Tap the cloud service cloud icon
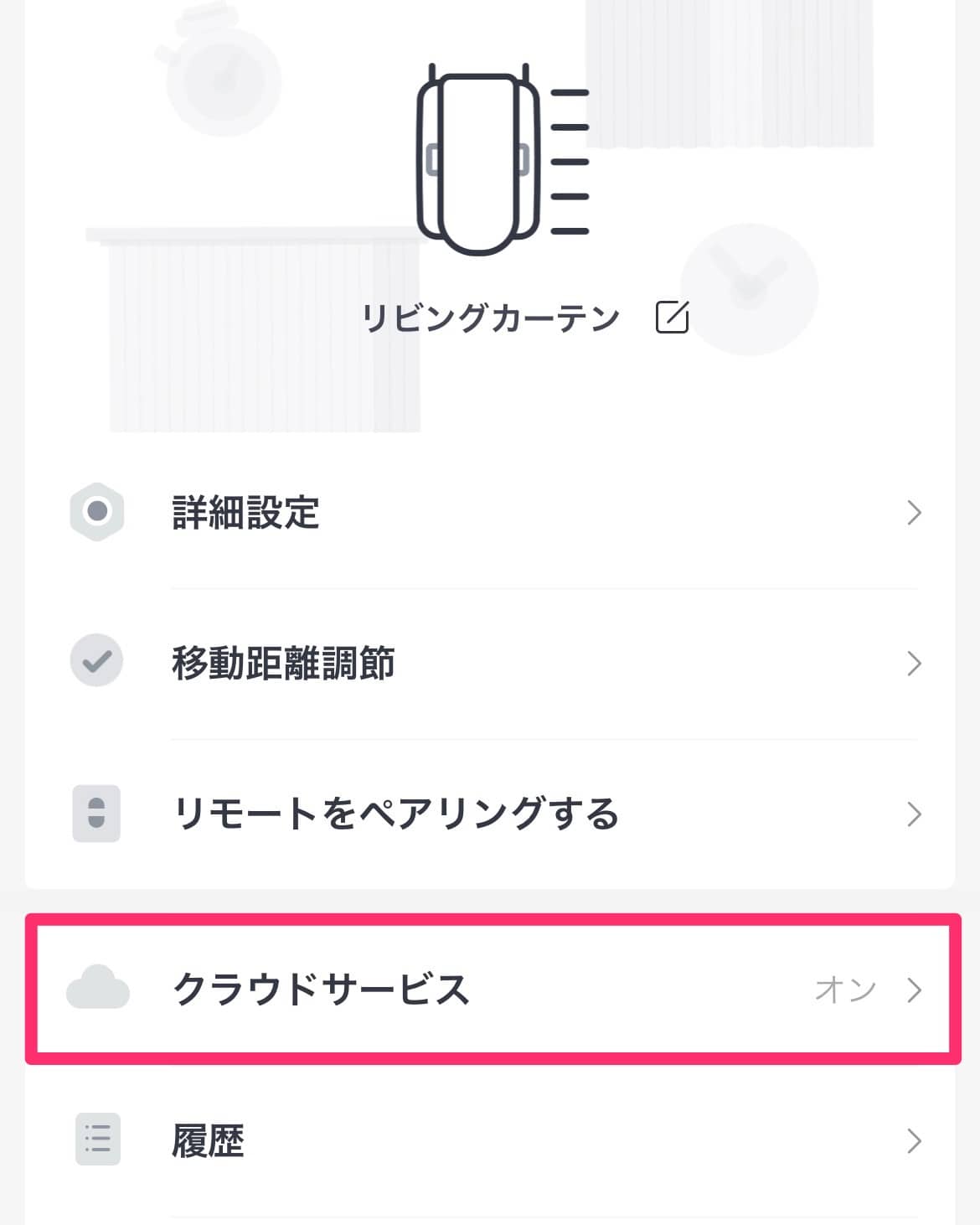Viewport: 980px width, 1225px height. pyautogui.click(x=98, y=987)
